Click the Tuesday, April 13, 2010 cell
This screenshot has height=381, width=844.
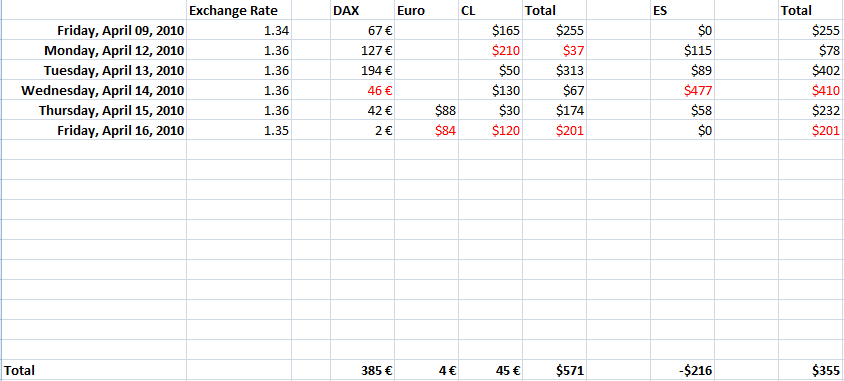(x=94, y=70)
